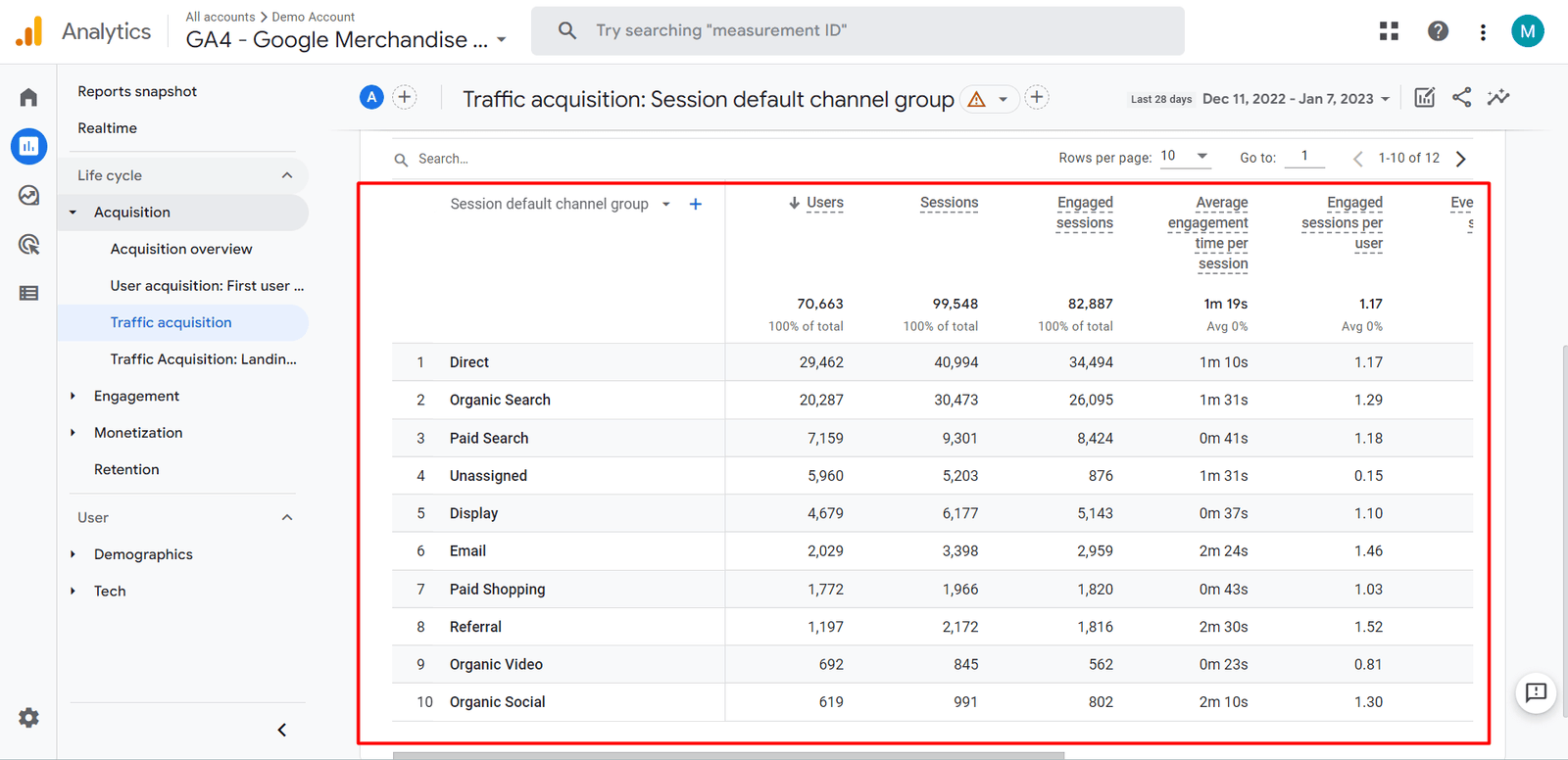Open Retention report
The height and width of the screenshot is (760, 1568).
pos(126,469)
